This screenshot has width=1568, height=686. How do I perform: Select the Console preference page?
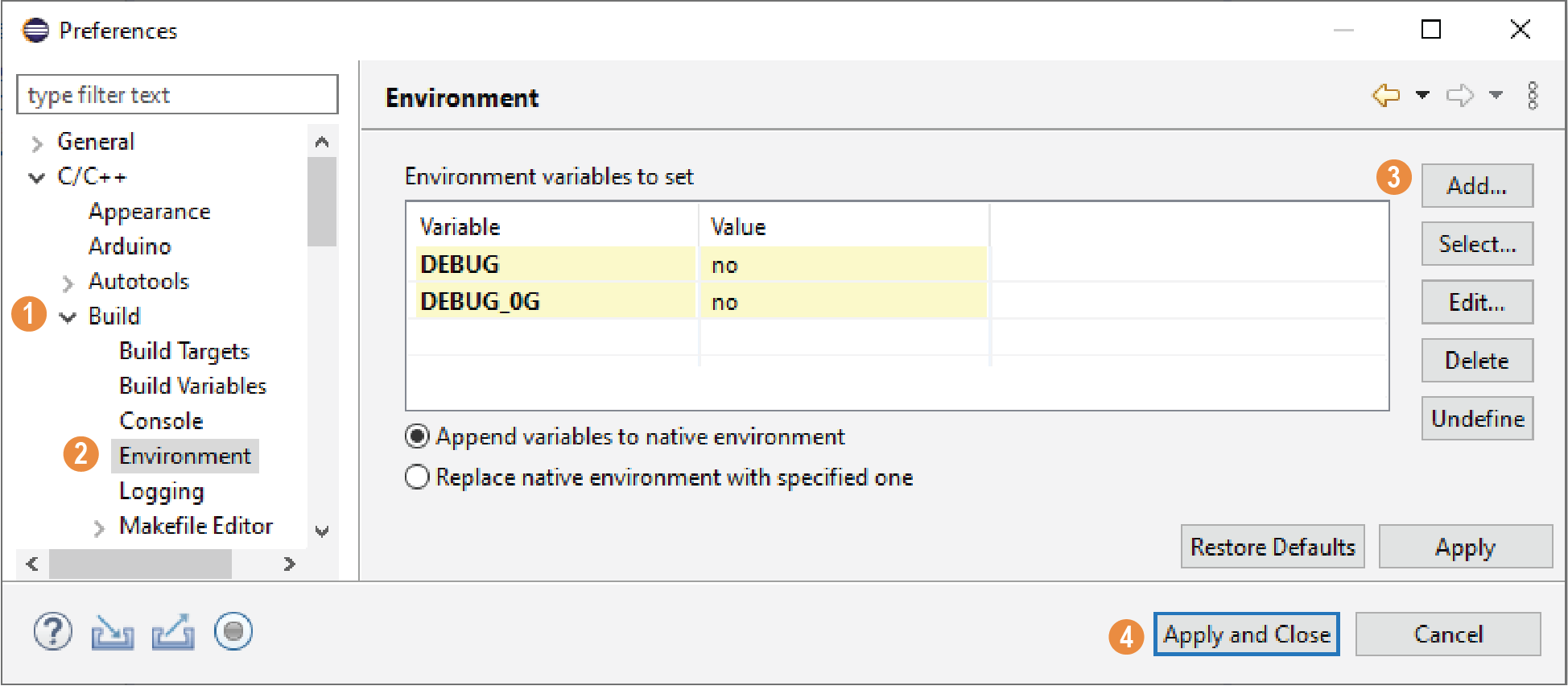(x=161, y=421)
